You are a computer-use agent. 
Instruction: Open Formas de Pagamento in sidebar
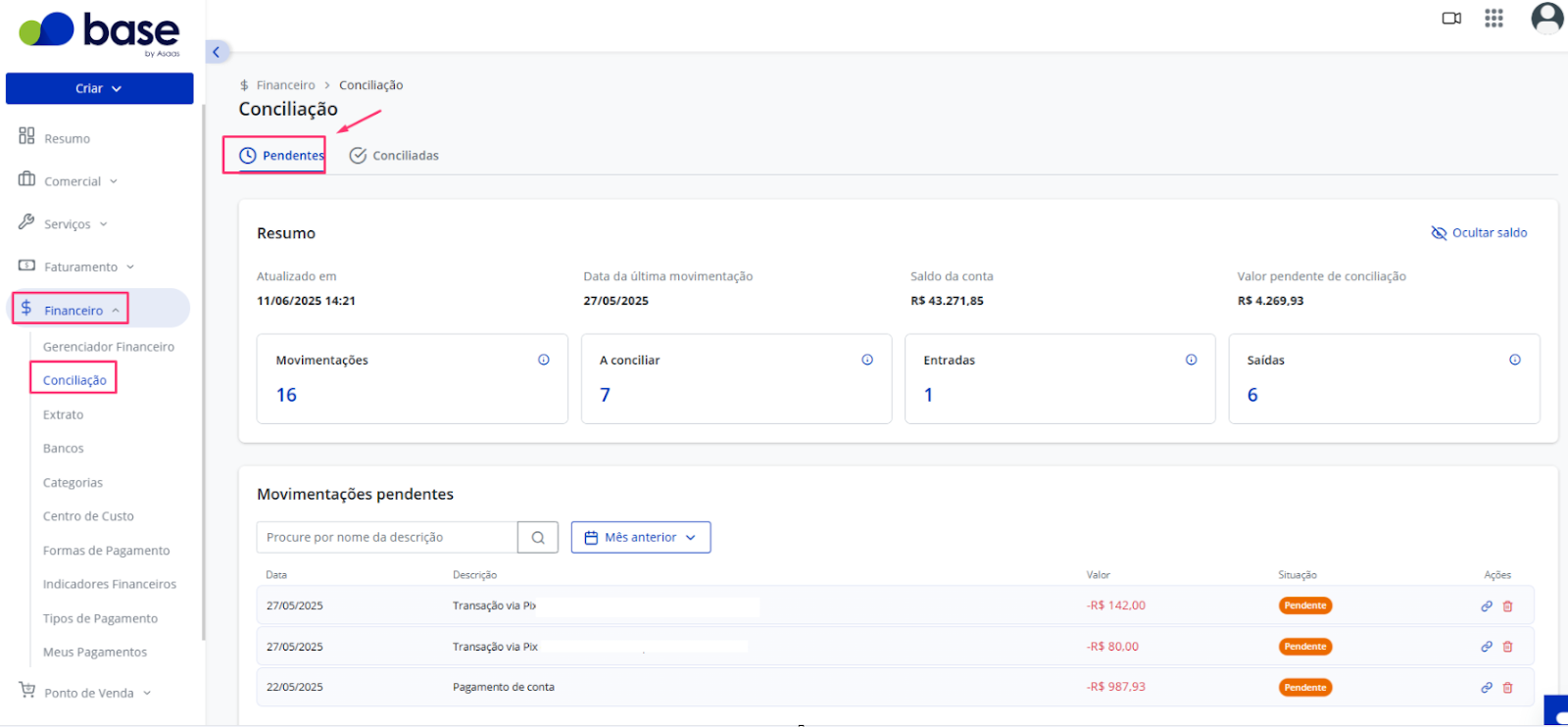pos(106,551)
